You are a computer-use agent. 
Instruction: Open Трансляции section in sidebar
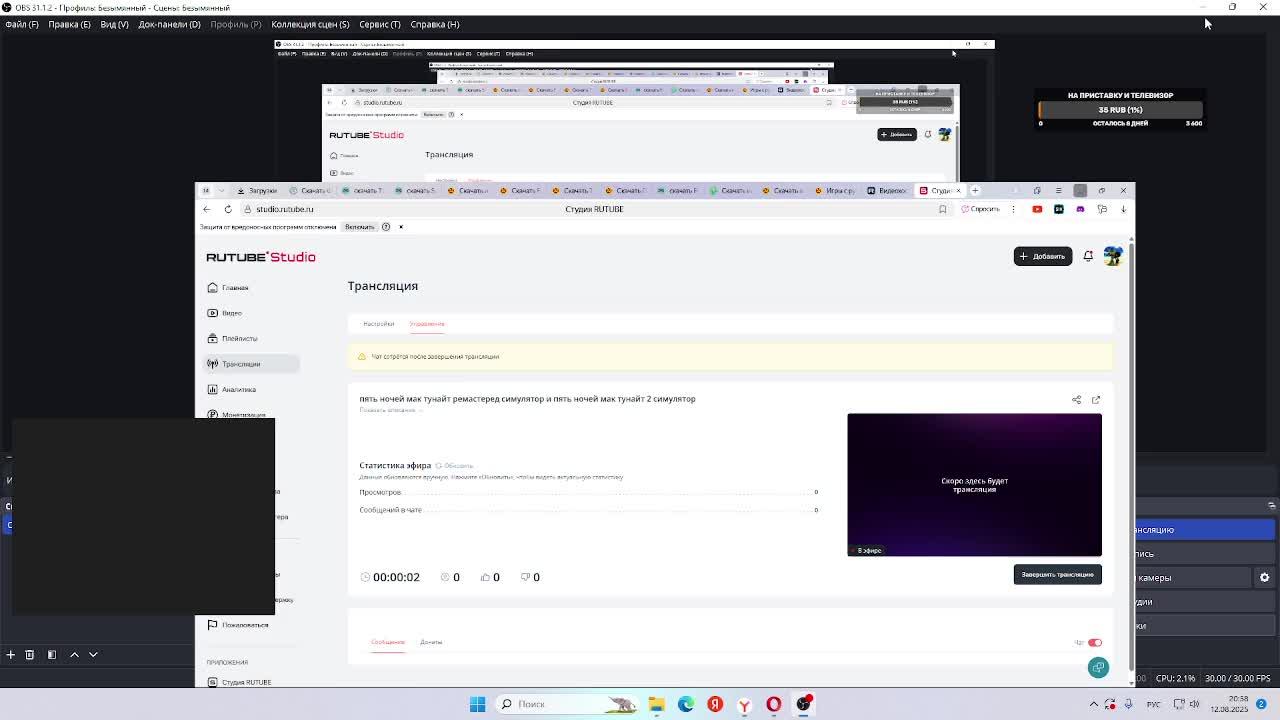250,364
